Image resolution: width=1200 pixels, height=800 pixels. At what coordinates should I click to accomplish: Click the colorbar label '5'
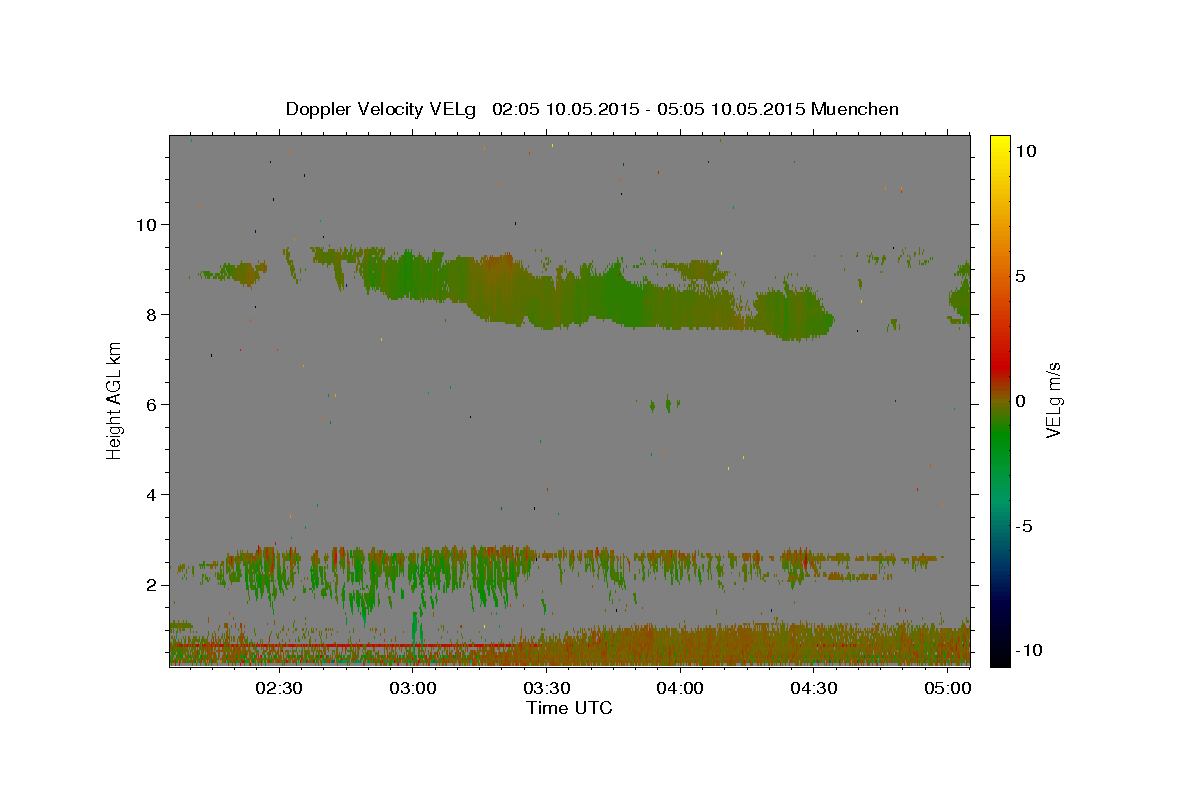[1020, 275]
